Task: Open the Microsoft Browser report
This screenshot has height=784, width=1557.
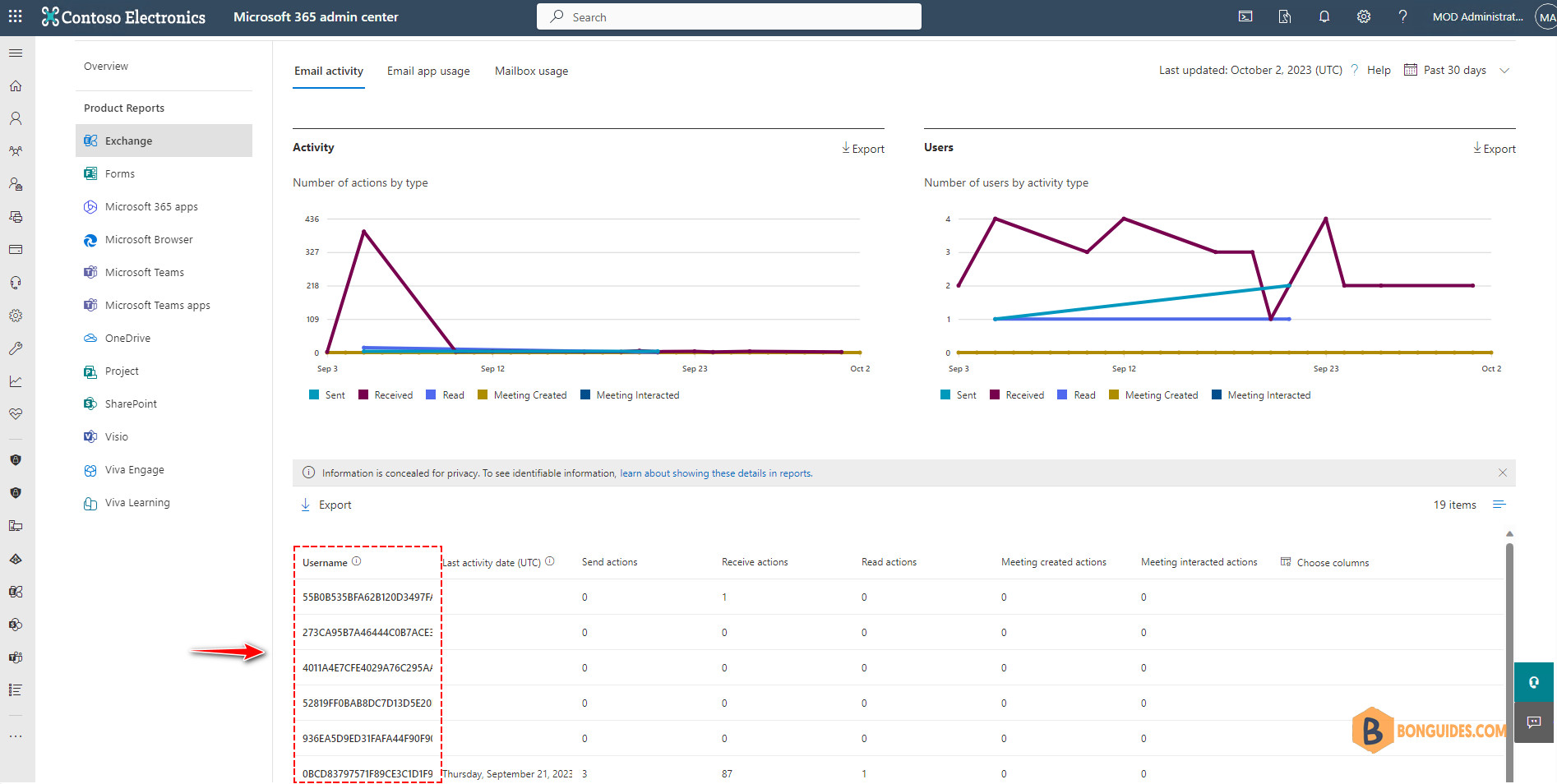Action: [164, 239]
